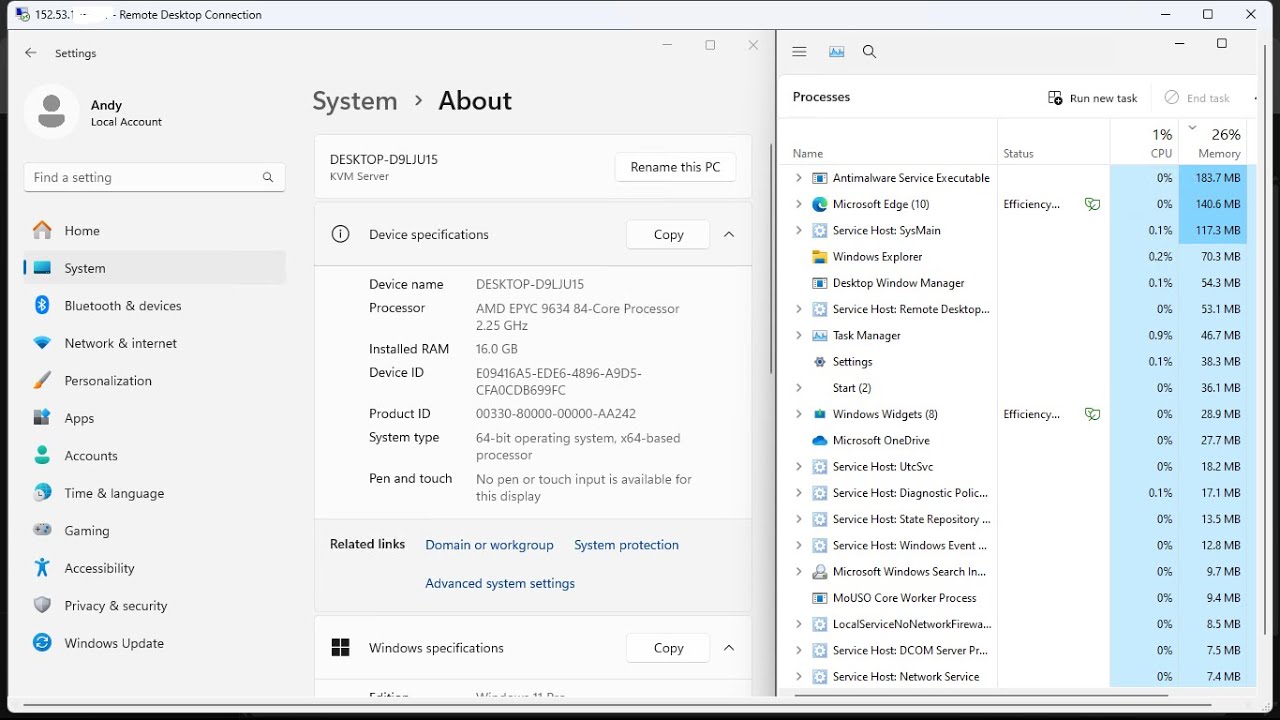1280x720 pixels.
Task: Open Gaming settings
Action: tap(155, 530)
